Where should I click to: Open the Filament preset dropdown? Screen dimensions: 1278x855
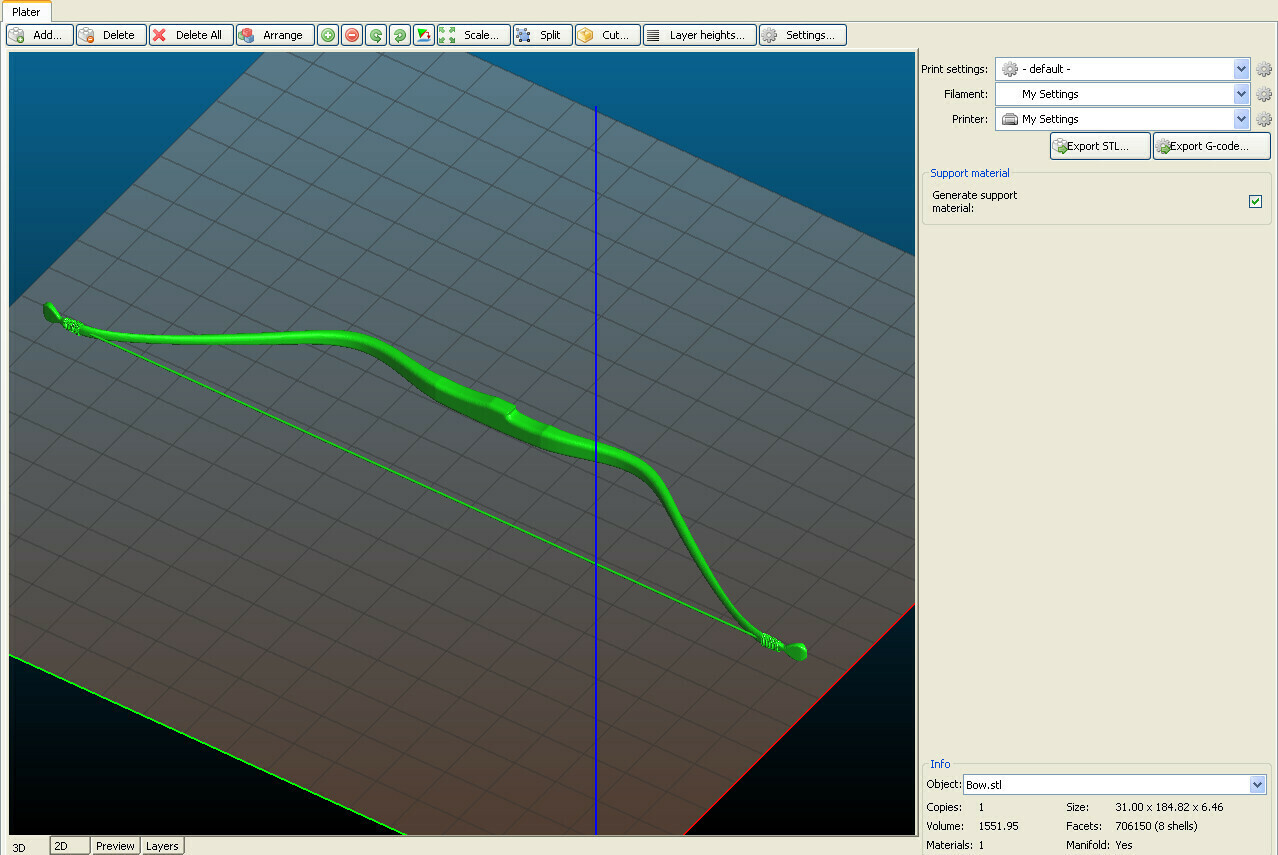[x=1241, y=94]
